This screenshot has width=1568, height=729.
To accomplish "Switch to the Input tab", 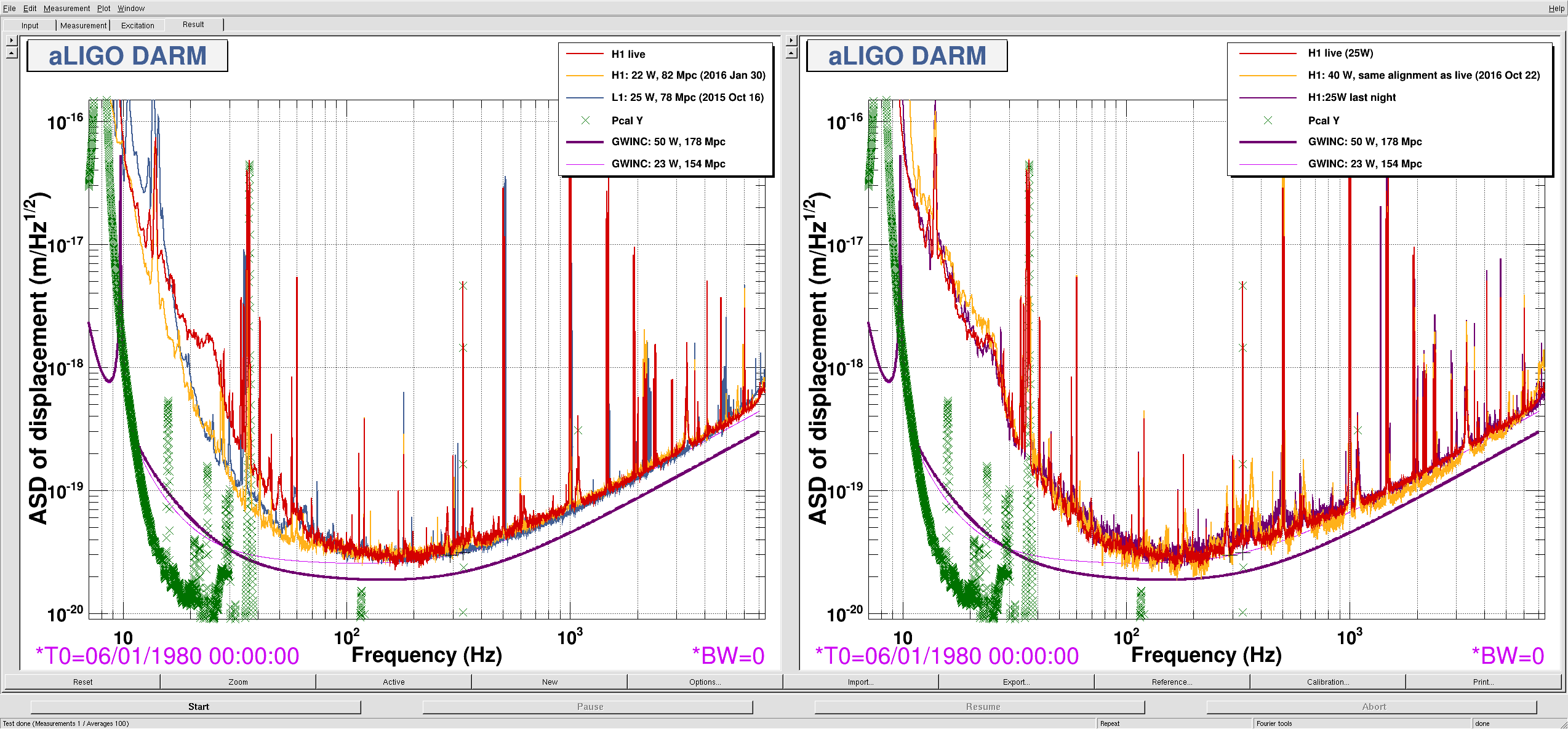I will (x=30, y=25).
